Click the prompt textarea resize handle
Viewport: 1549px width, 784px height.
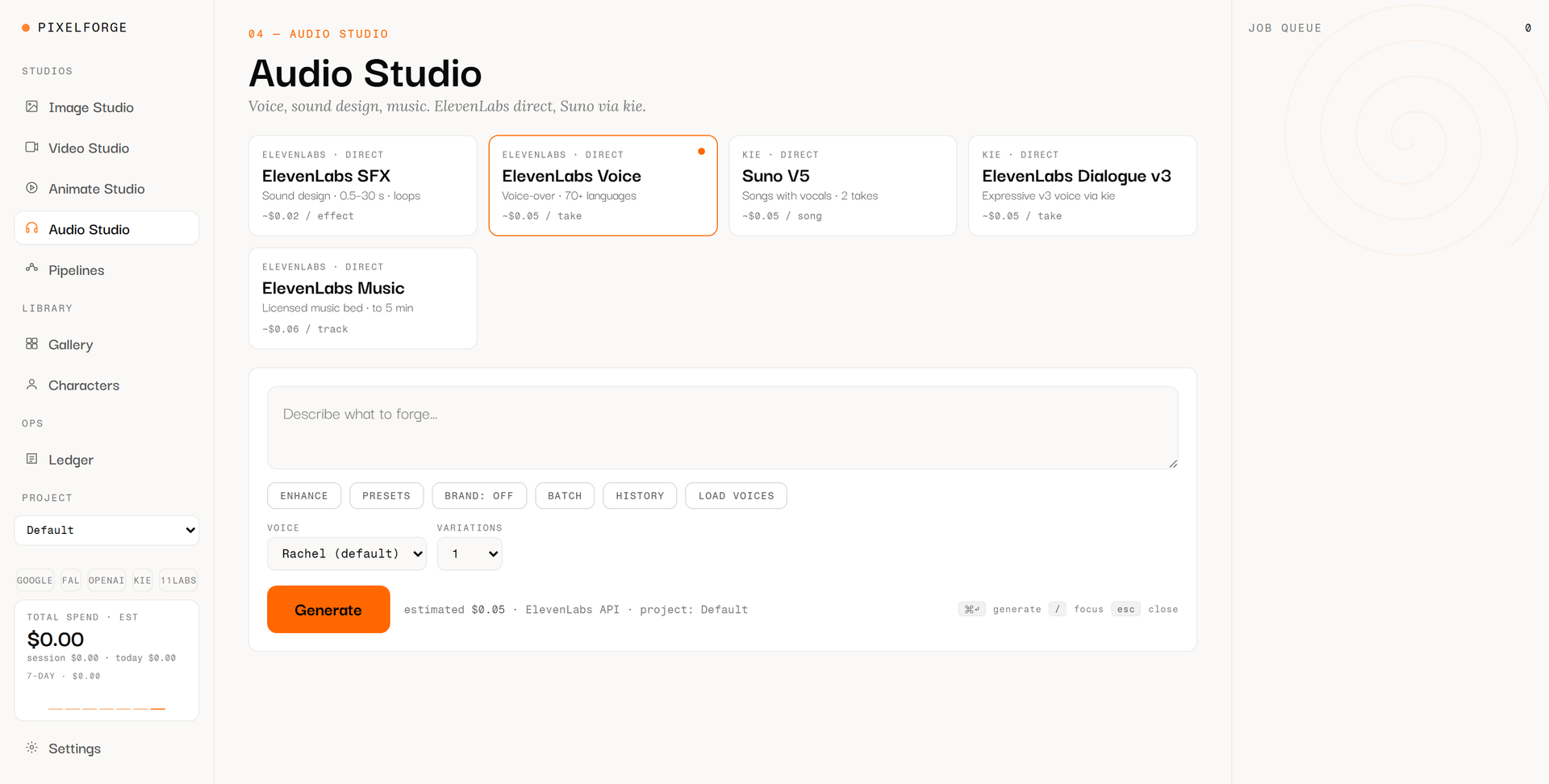(1173, 464)
